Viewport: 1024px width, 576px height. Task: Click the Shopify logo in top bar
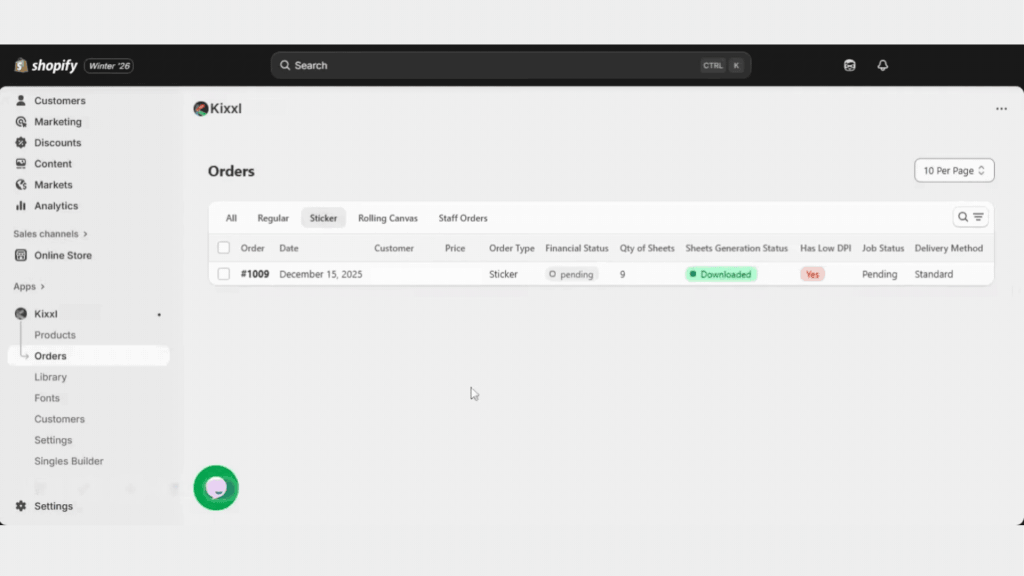pos(46,66)
